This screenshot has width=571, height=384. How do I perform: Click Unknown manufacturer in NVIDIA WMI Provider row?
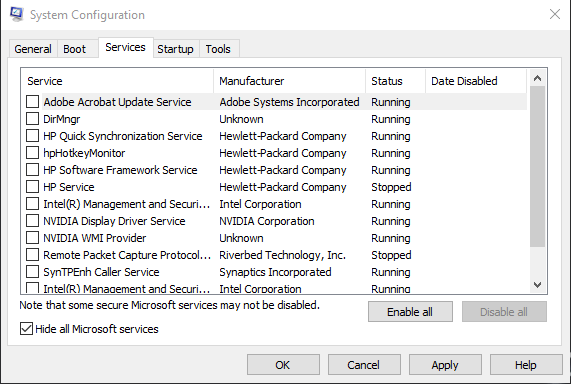coord(241,238)
